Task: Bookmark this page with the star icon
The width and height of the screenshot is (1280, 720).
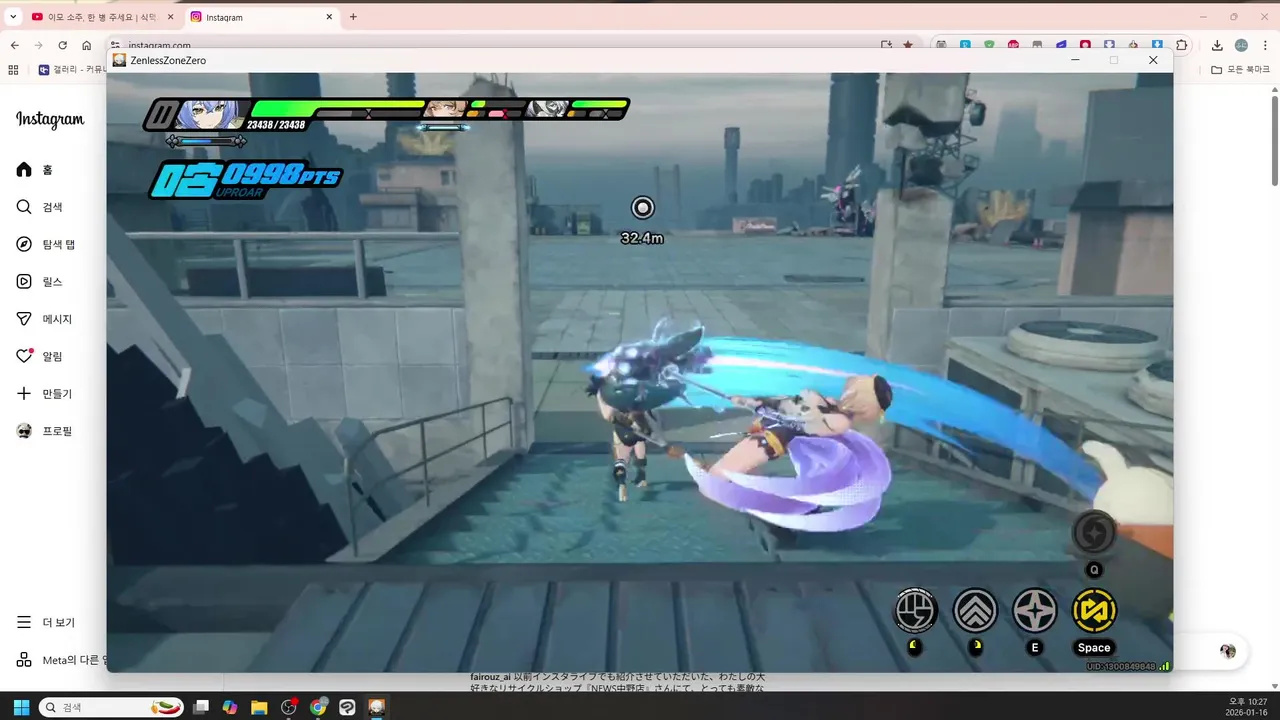Action: click(x=908, y=45)
